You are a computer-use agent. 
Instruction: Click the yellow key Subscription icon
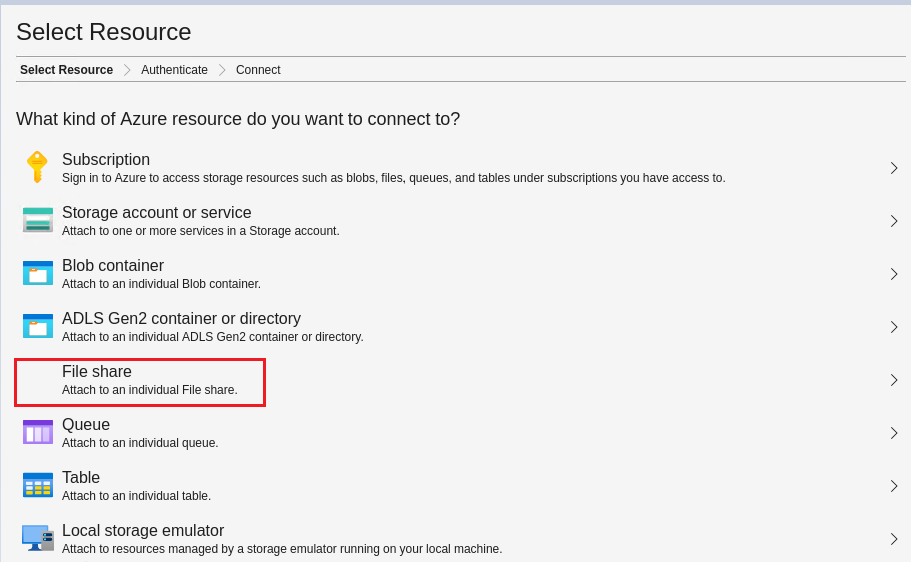pos(37,168)
